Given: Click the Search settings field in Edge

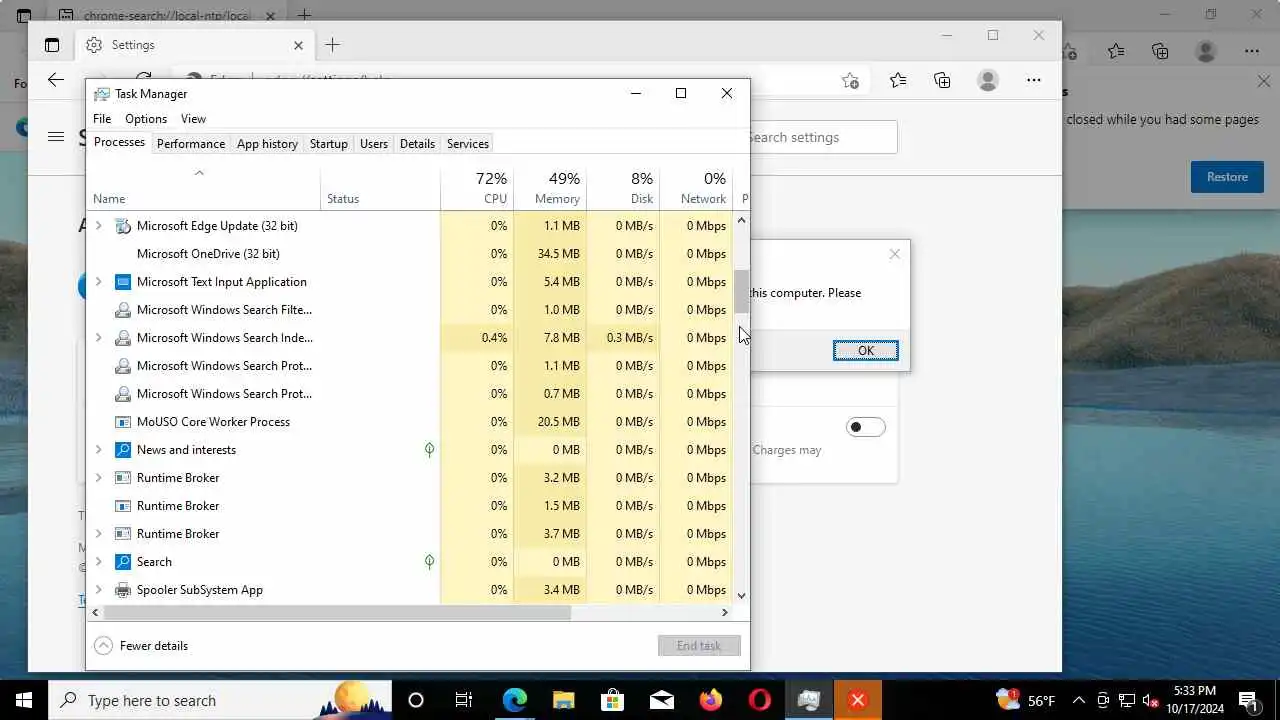Looking at the screenshot, I should click(822, 137).
